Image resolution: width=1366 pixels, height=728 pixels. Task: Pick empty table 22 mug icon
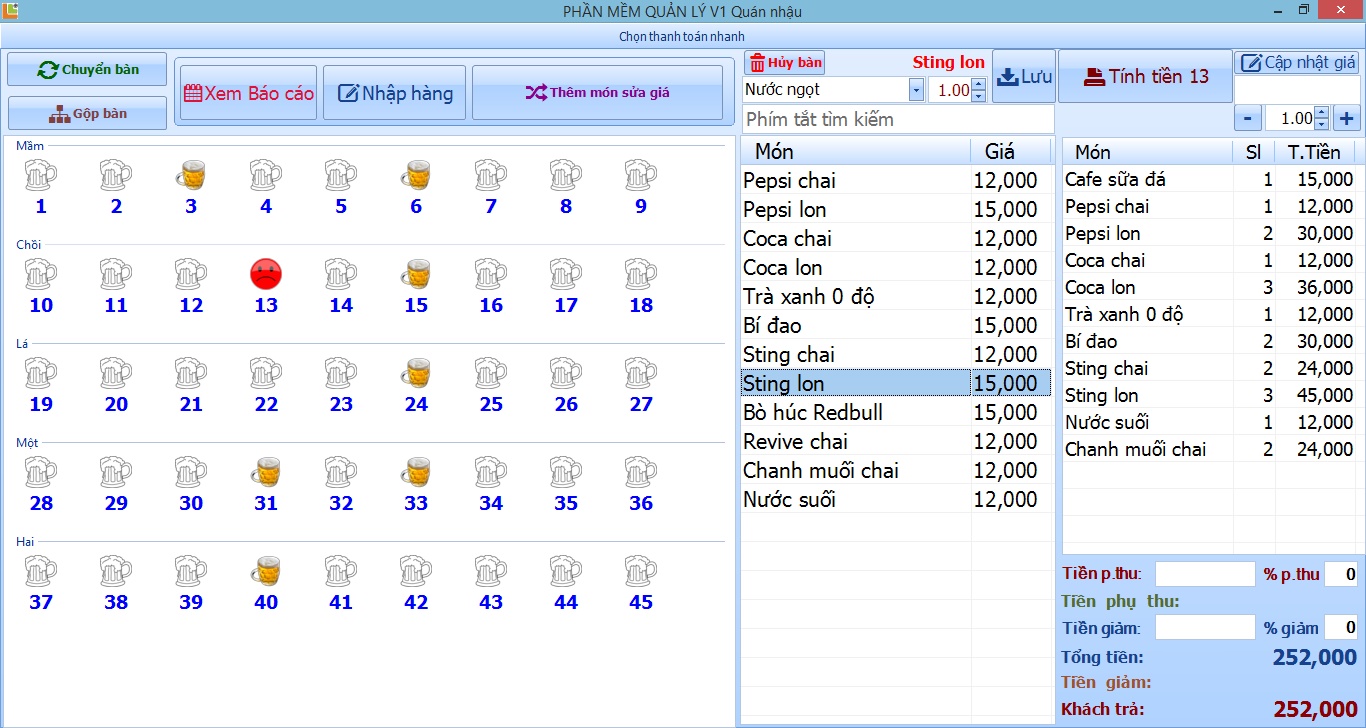click(x=266, y=373)
